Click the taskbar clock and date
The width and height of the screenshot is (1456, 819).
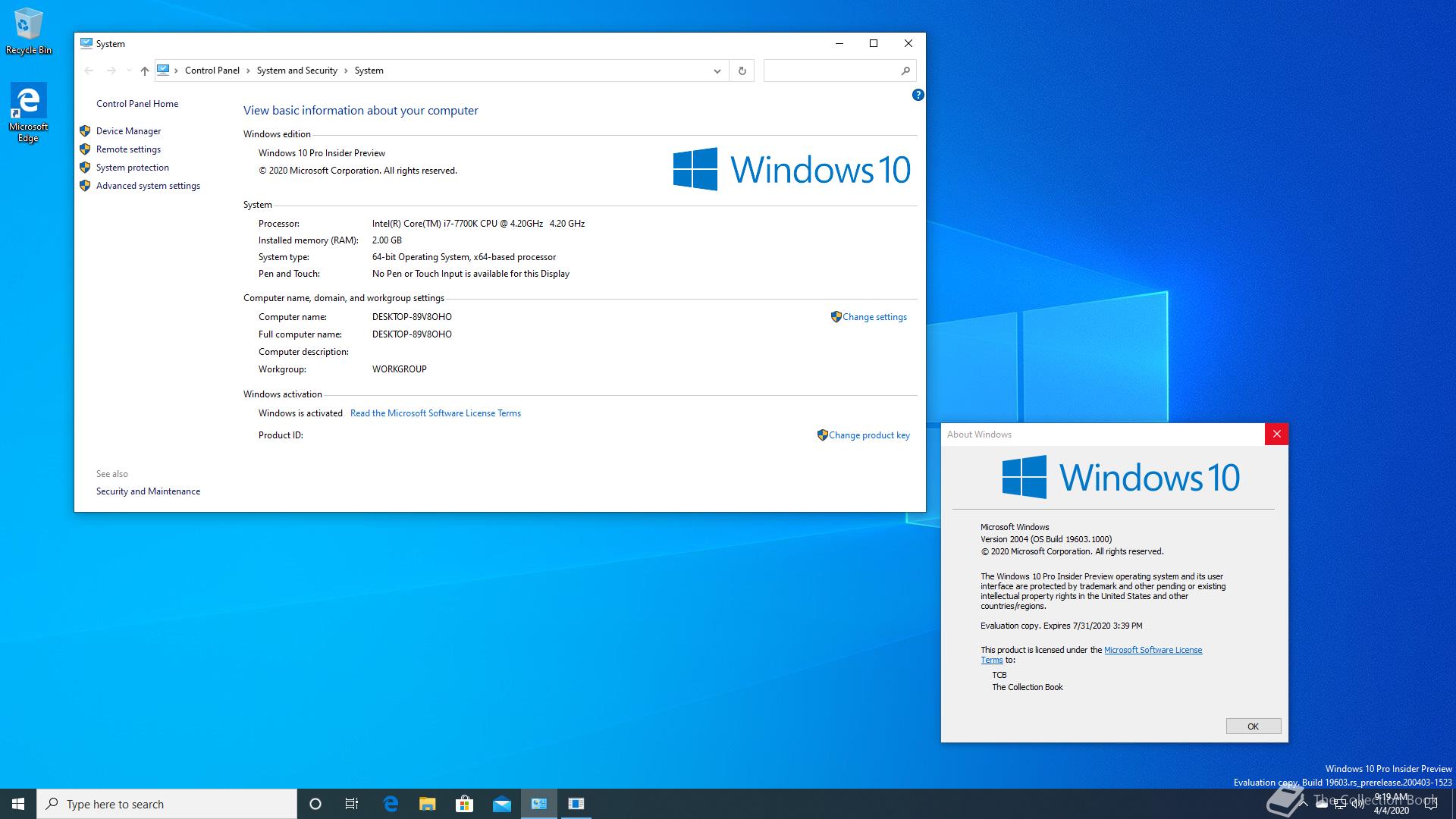click(1391, 804)
